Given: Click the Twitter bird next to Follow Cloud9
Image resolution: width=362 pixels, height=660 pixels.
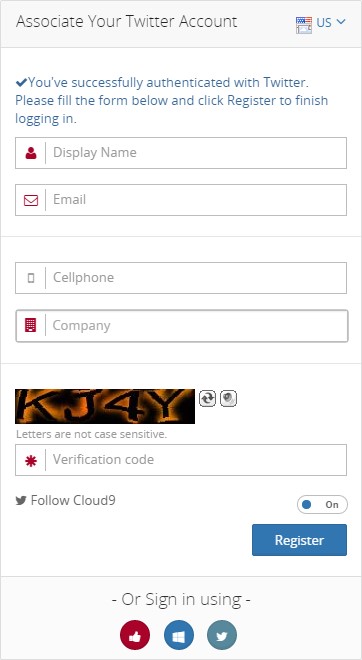Looking at the screenshot, I should tap(21, 501).
